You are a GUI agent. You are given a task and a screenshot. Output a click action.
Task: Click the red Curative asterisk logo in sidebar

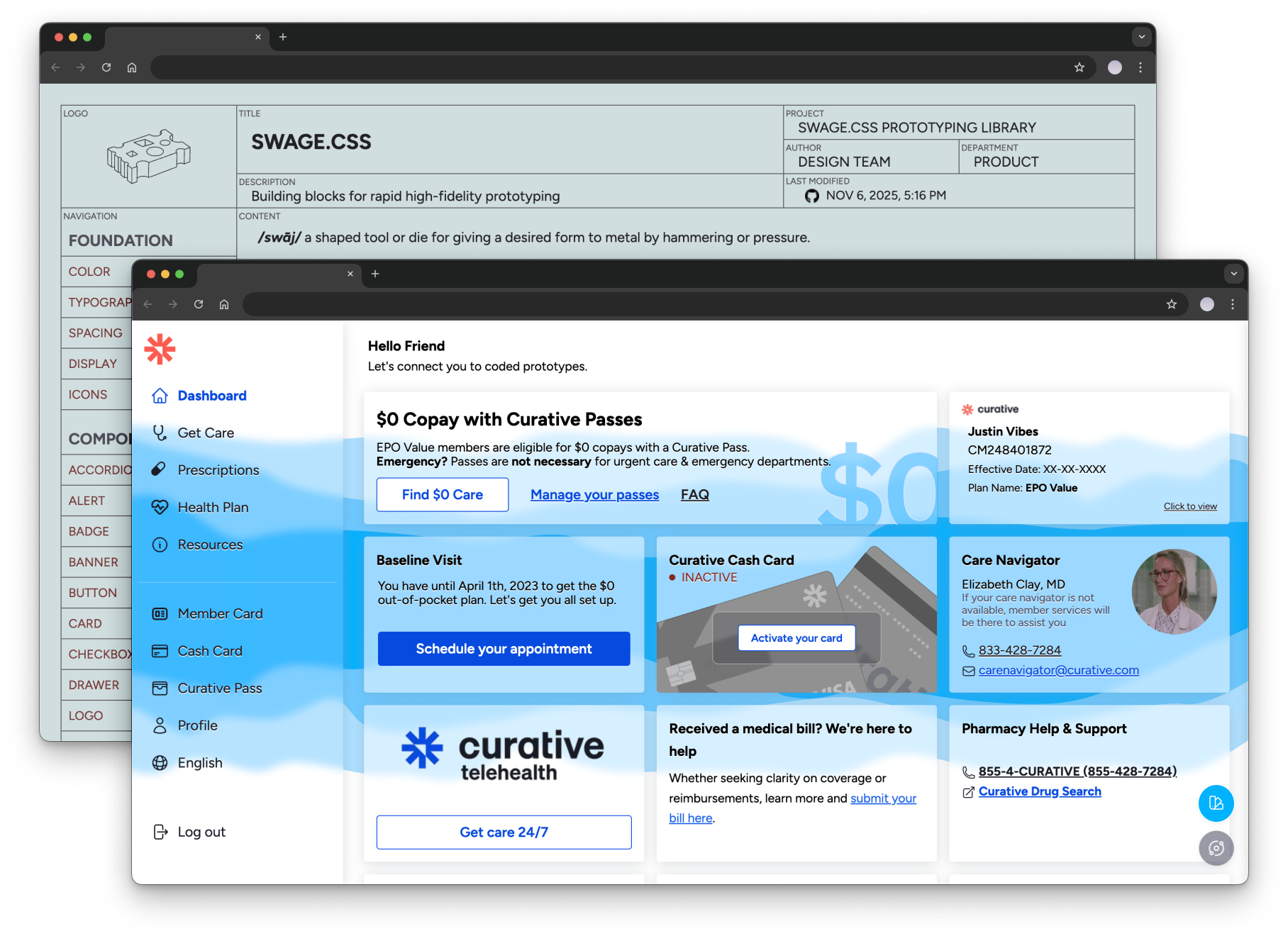click(160, 349)
